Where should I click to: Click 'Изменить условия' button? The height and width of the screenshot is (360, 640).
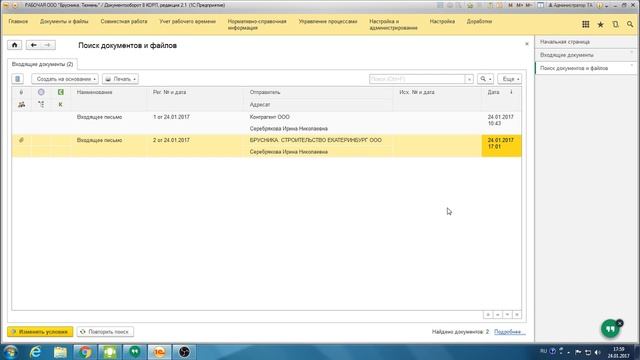pos(40,332)
